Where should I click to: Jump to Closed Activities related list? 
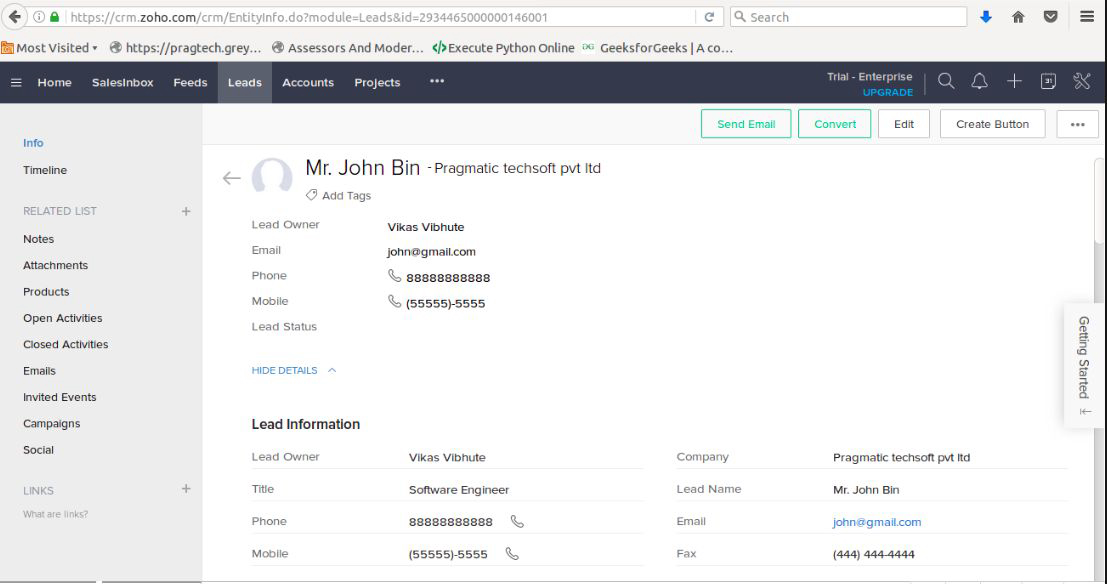[66, 345]
